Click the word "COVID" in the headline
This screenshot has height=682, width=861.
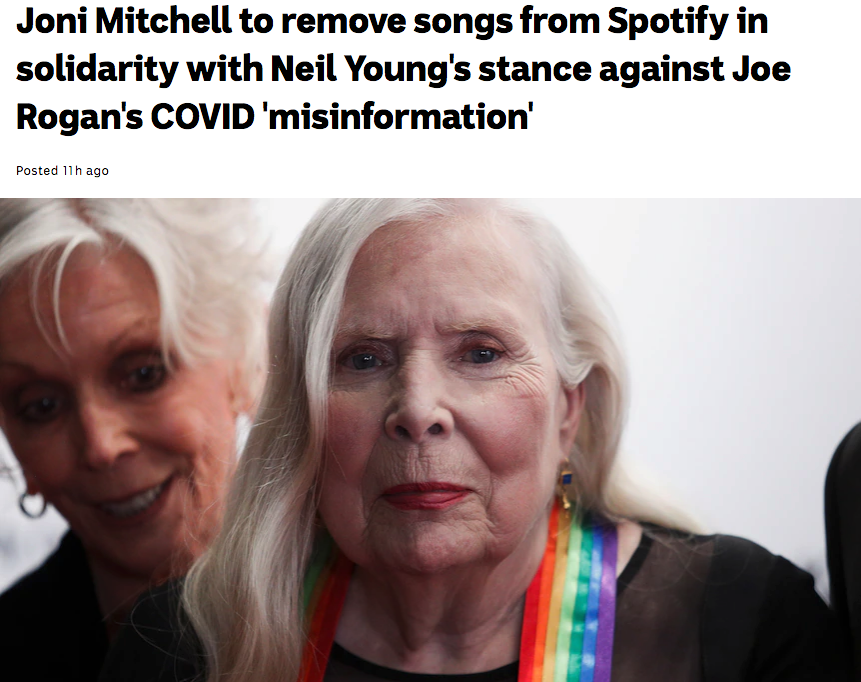click(x=203, y=116)
